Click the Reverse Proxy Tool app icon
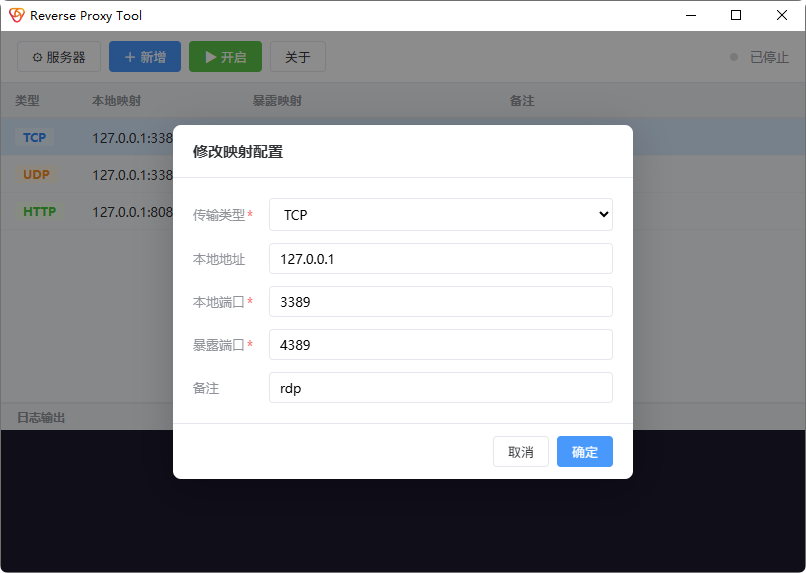Screen dimensions: 806x573 [x=16, y=15]
